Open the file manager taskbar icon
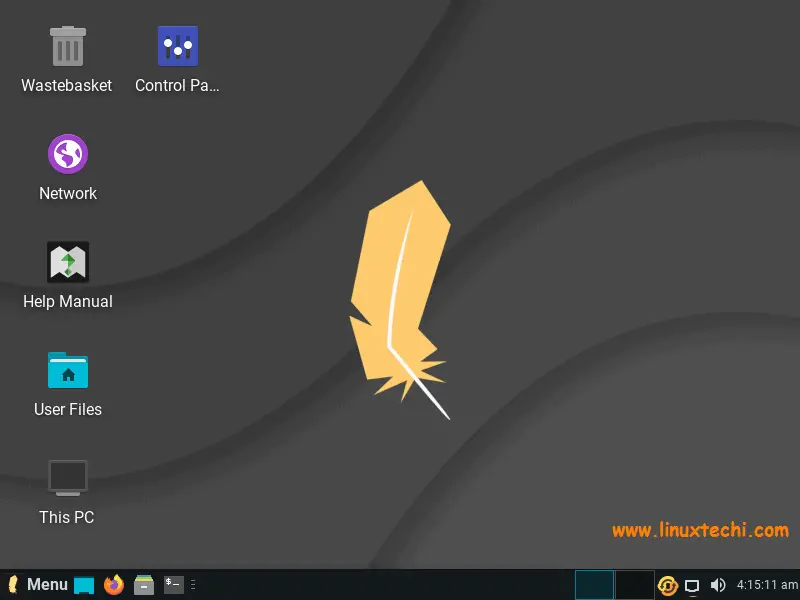Viewport: 800px width, 600px height. tap(144, 585)
